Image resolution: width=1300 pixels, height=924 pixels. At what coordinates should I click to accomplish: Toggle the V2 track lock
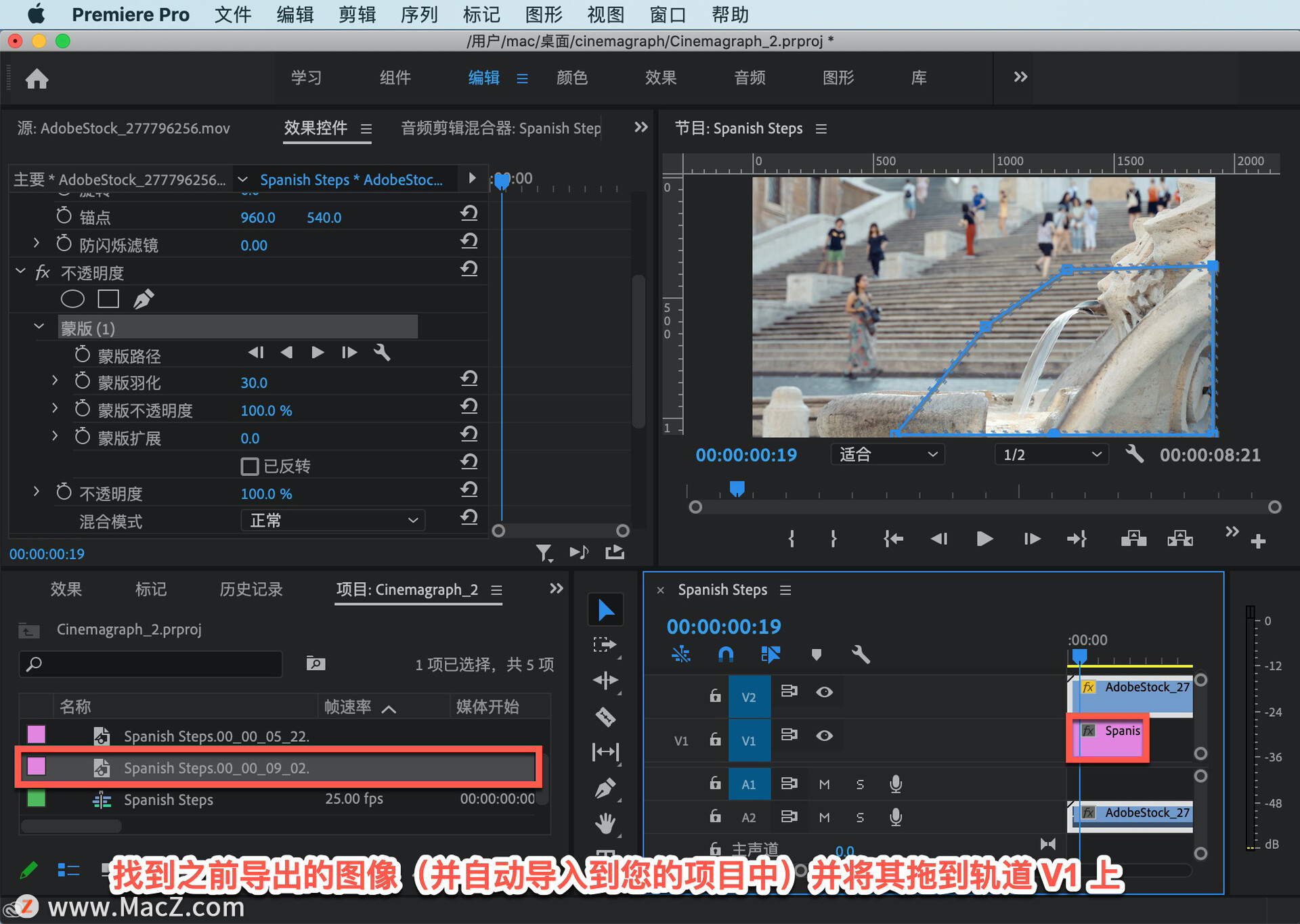pyautogui.click(x=715, y=695)
